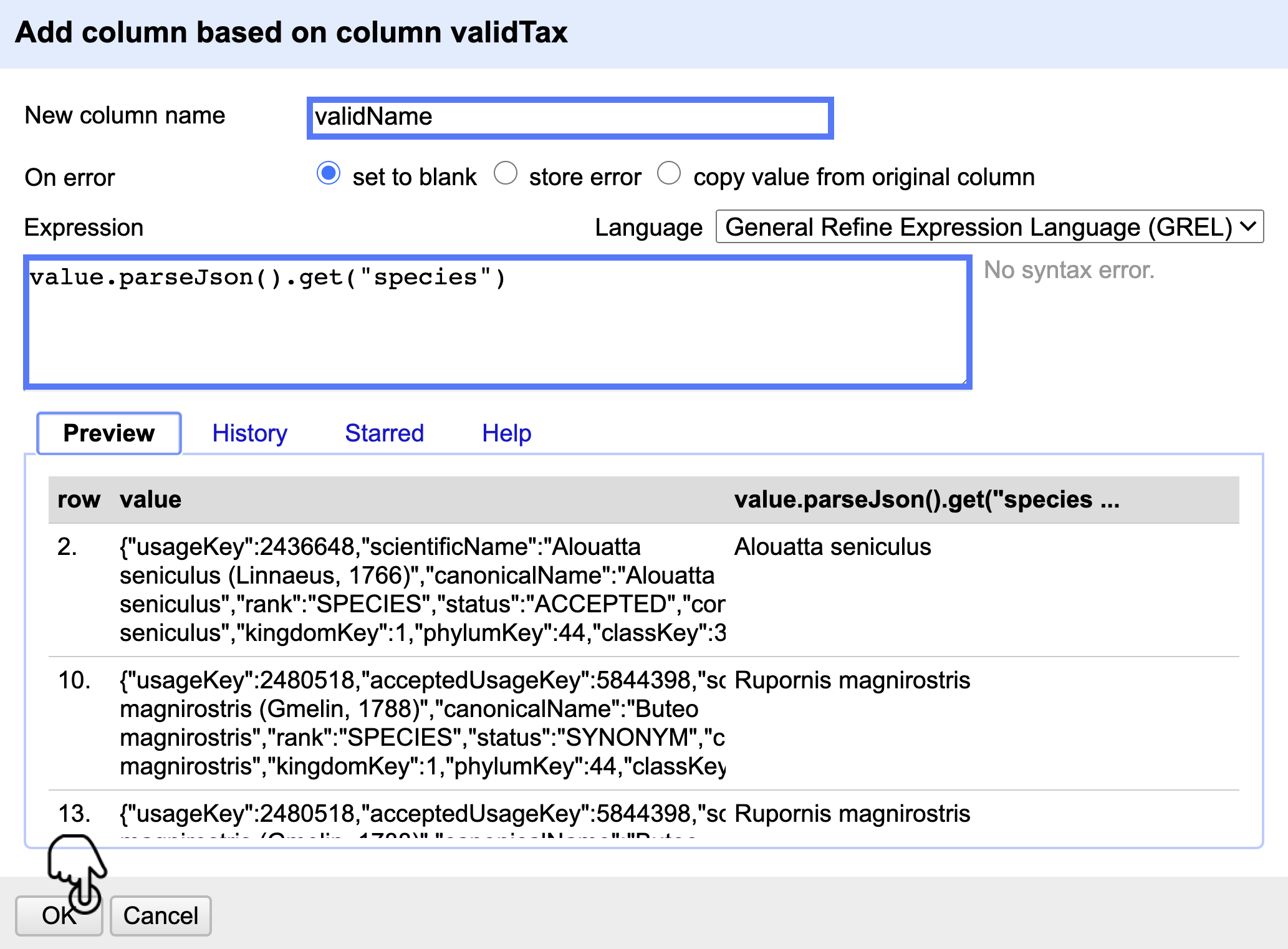1288x949 pixels.
Task: Select the Preview tab
Action: point(109,433)
